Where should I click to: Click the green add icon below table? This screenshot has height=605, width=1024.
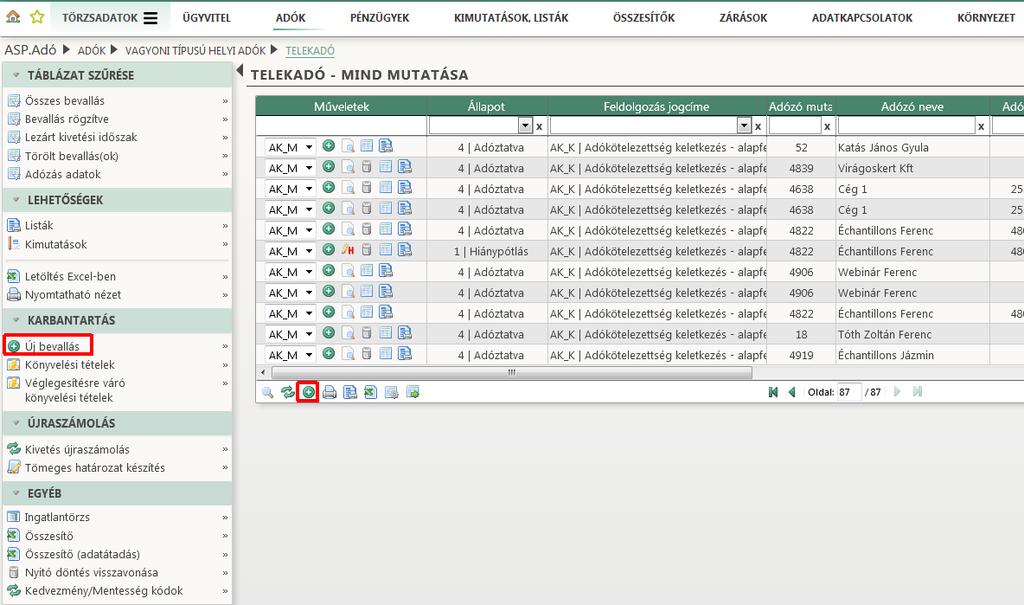(x=308, y=393)
